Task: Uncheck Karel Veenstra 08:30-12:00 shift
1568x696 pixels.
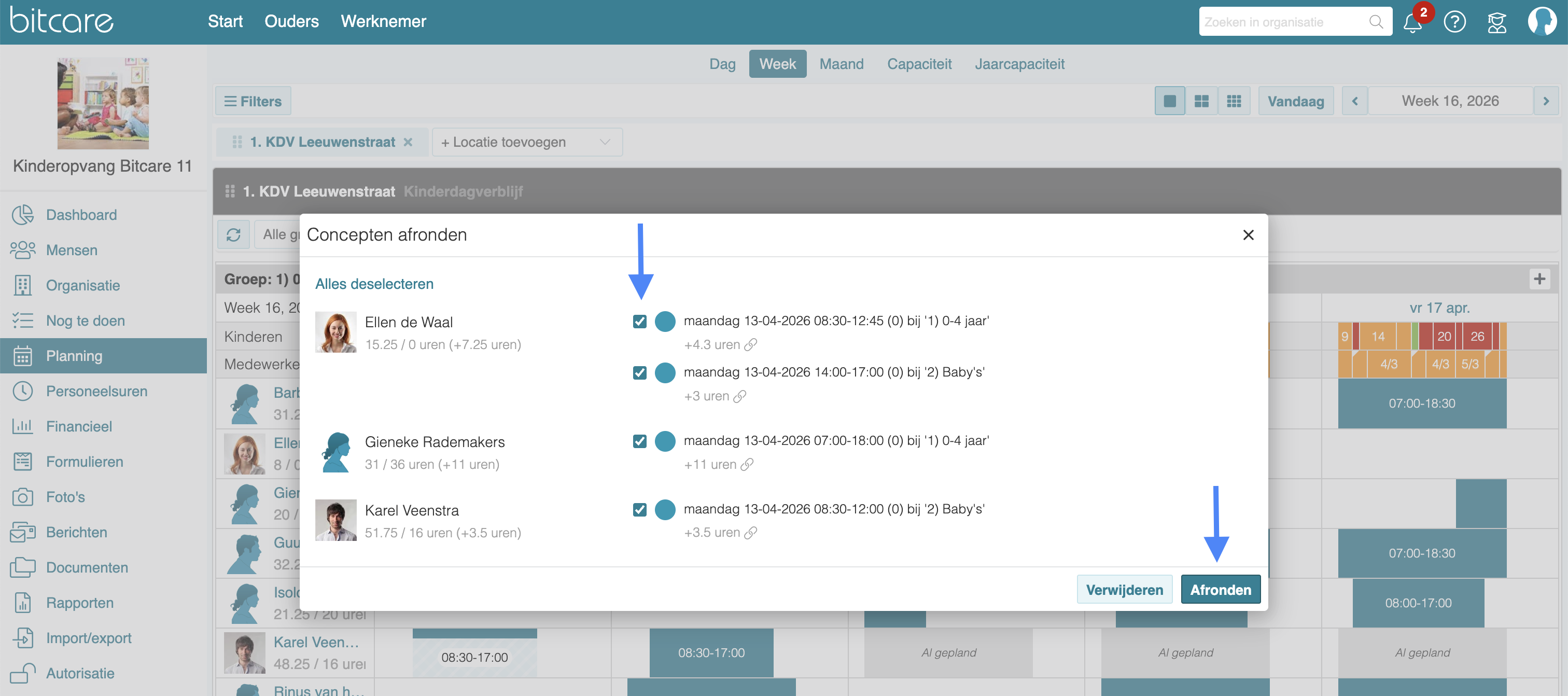Action: click(x=639, y=509)
